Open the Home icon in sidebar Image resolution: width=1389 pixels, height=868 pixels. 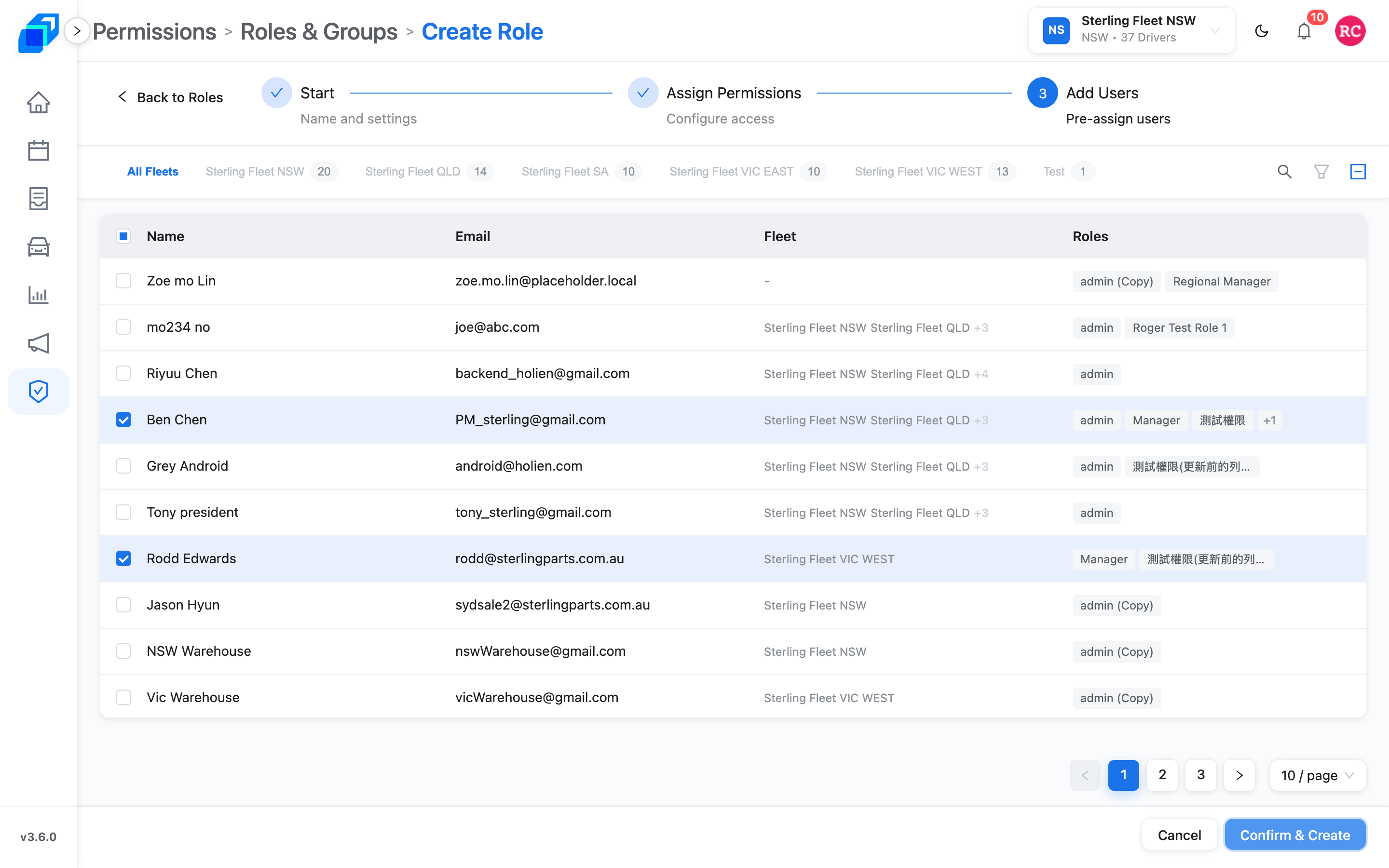tap(39, 103)
